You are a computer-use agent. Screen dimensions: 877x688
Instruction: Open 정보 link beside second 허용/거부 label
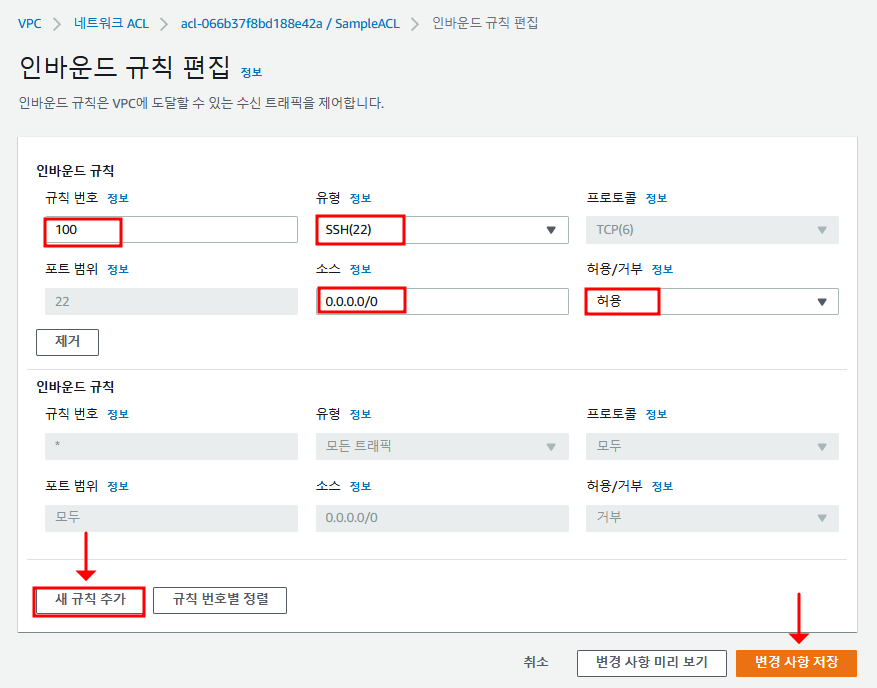pyautogui.click(x=662, y=486)
